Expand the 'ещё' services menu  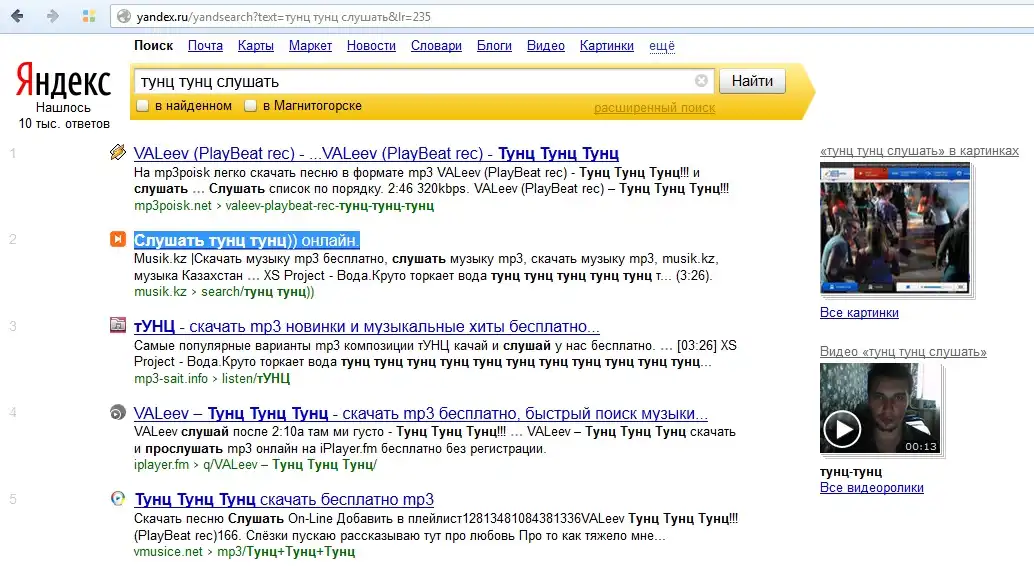pos(661,46)
